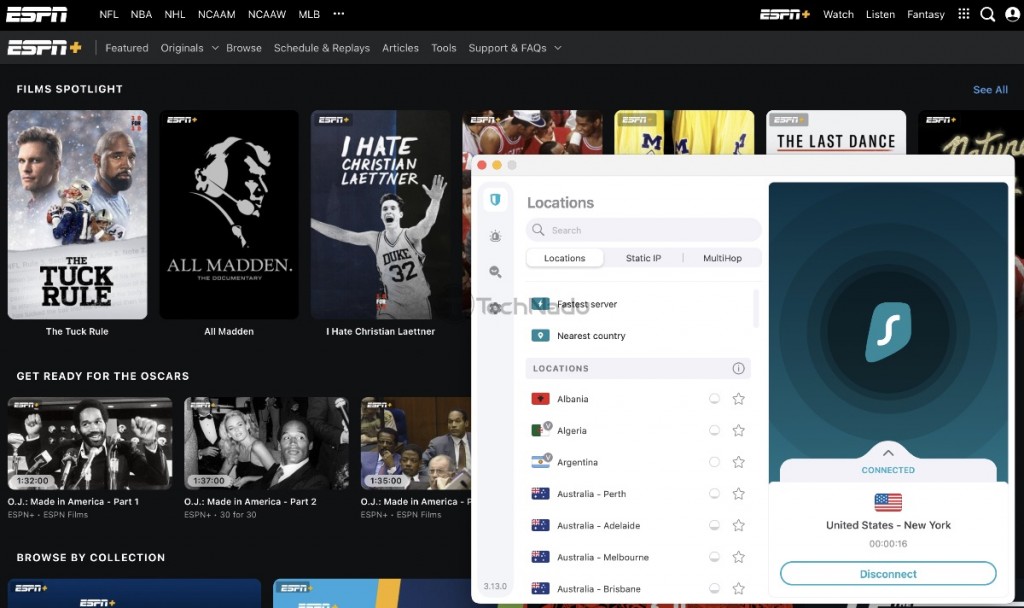The image size is (1024, 608).
Task: Play O.J.: Made in America Part 2 thumbnail
Action: [x=266, y=443]
